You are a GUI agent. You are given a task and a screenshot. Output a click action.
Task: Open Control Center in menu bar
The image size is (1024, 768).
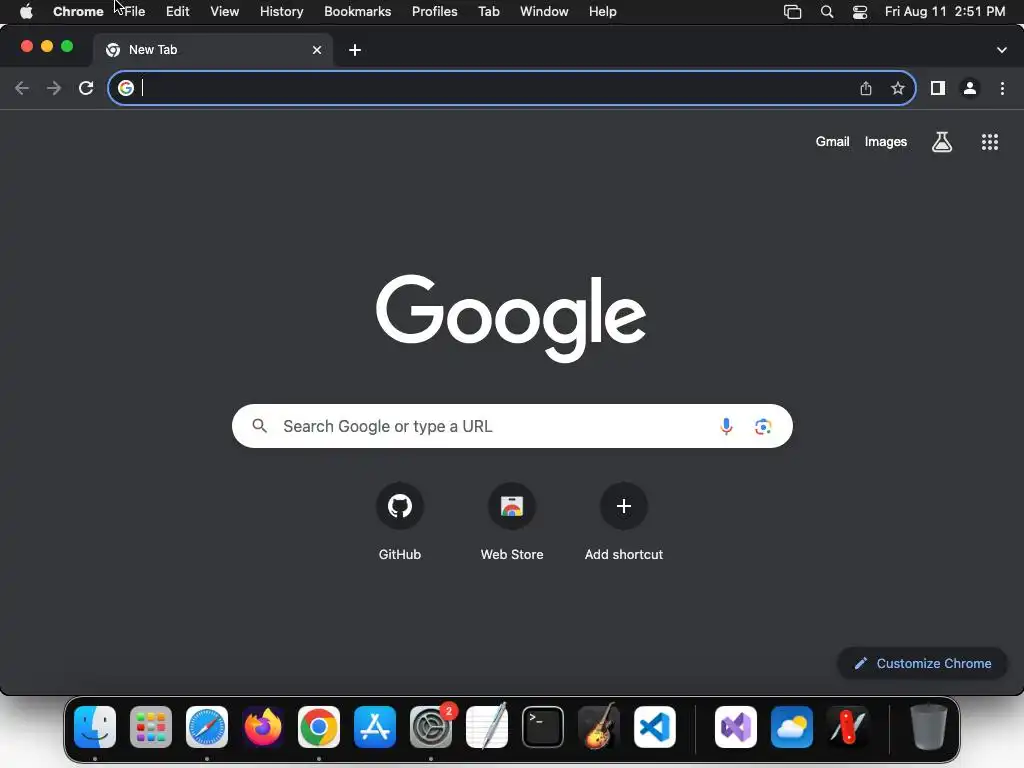point(860,12)
